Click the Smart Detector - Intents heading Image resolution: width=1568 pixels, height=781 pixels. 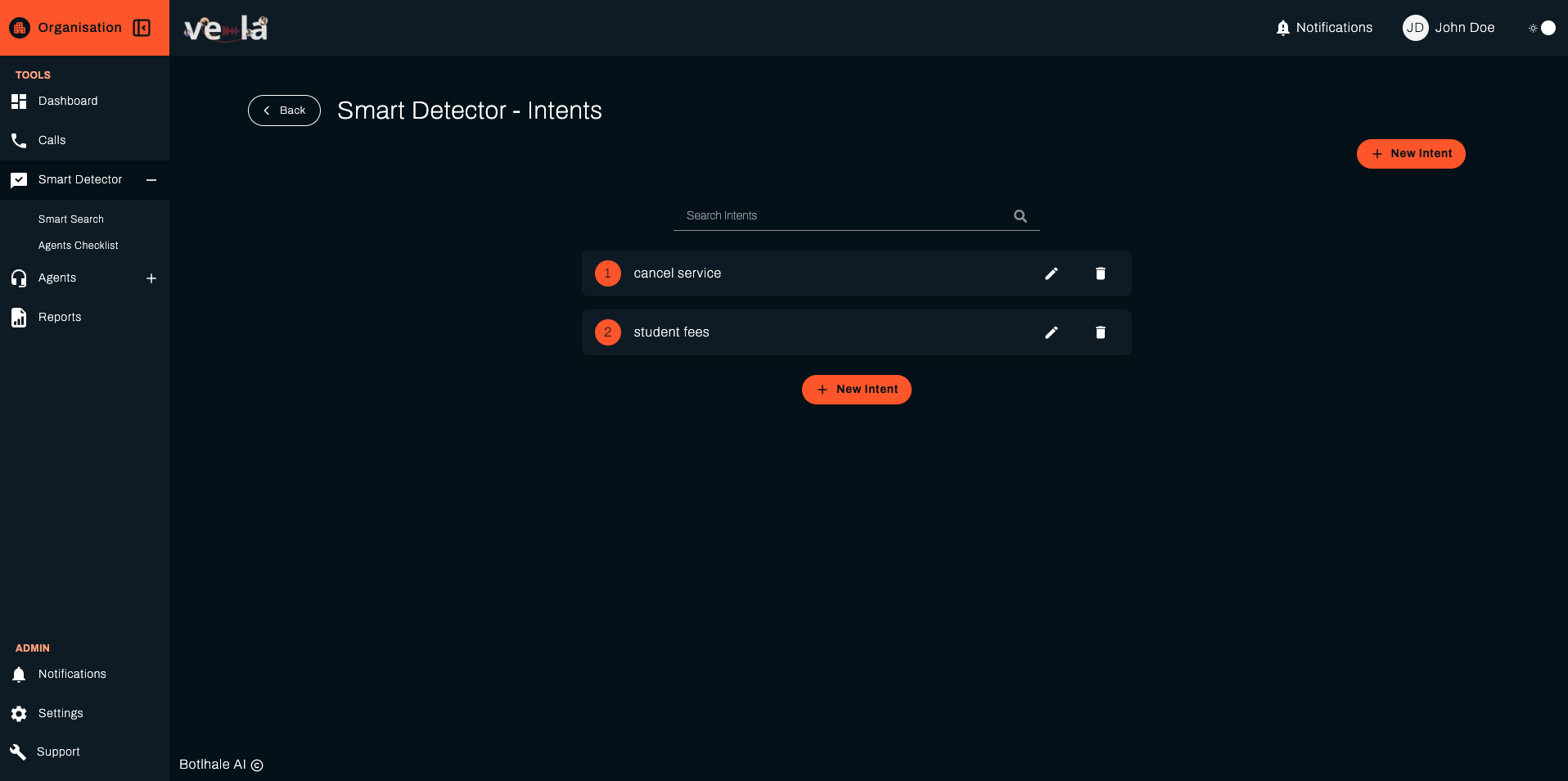pos(470,111)
